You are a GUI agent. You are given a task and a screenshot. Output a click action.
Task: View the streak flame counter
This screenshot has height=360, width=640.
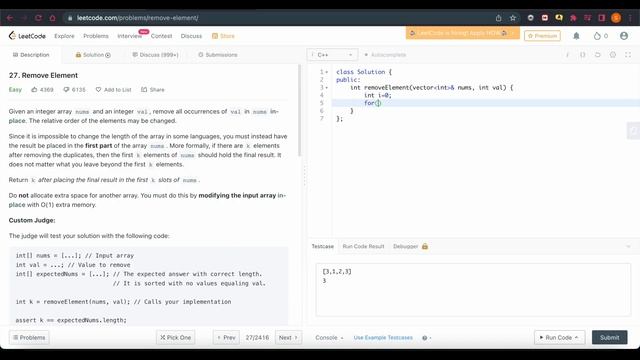pos(600,36)
